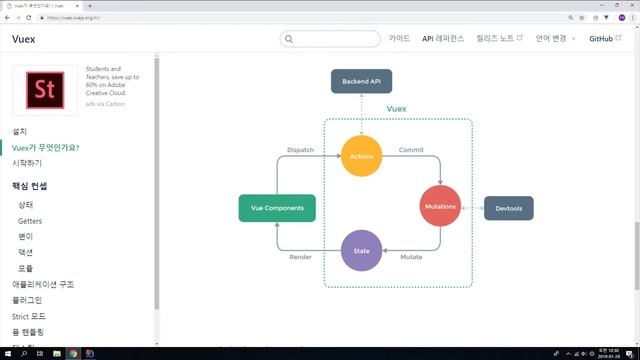Click the Dispatch label in diagram

coord(300,150)
